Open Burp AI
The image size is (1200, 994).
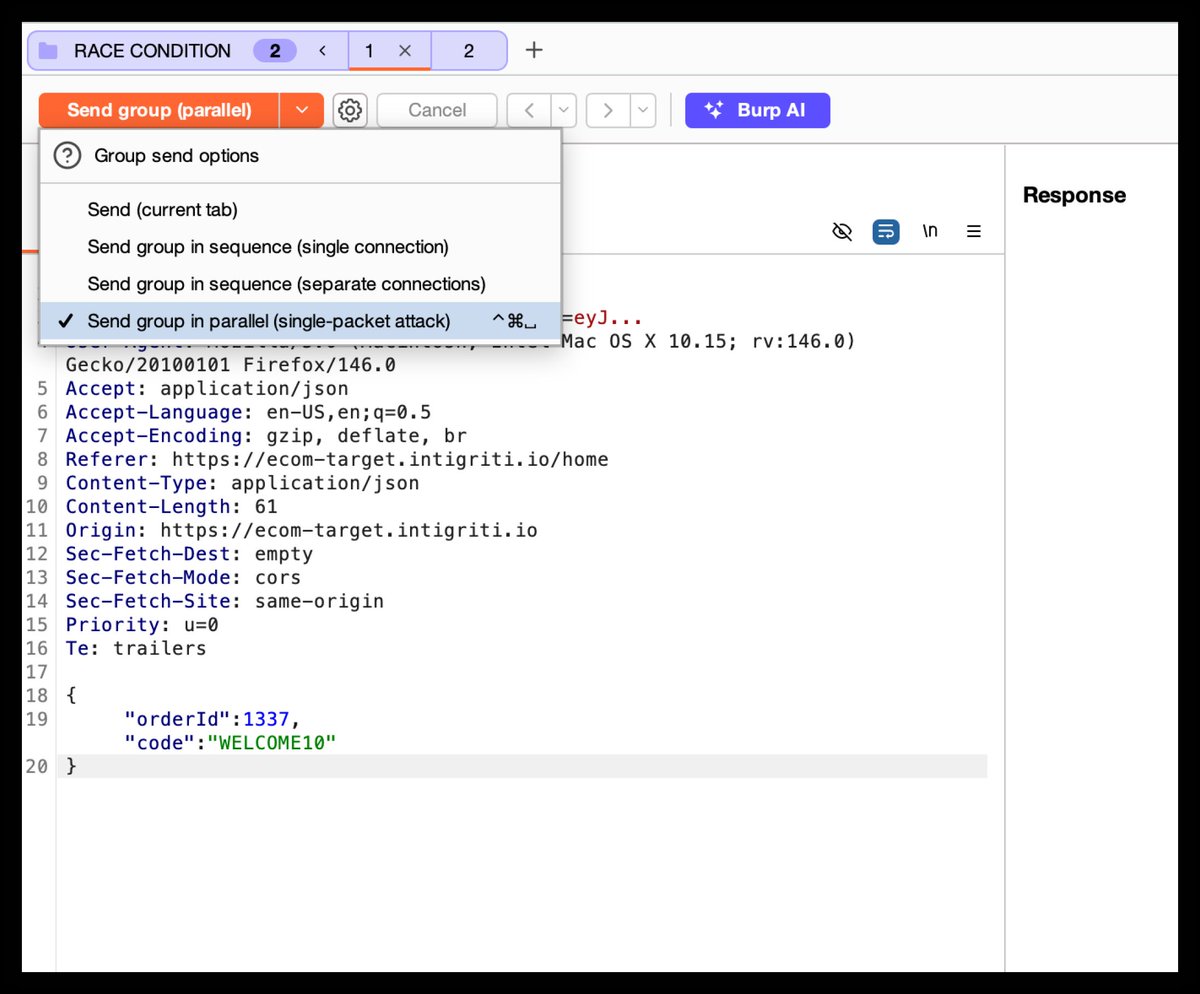pyautogui.click(x=757, y=110)
